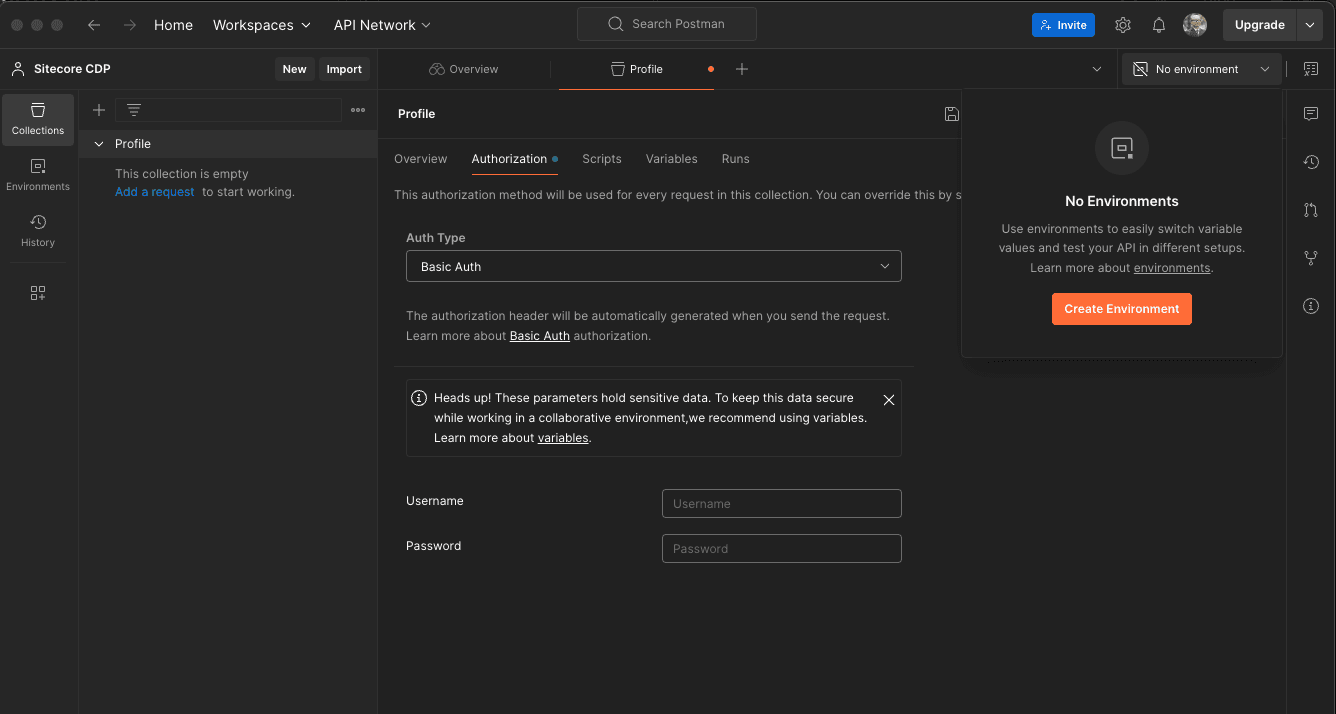Expand the Auth Type dropdown
The width and height of the screenshot is (1336, 714).
(653, 266)
